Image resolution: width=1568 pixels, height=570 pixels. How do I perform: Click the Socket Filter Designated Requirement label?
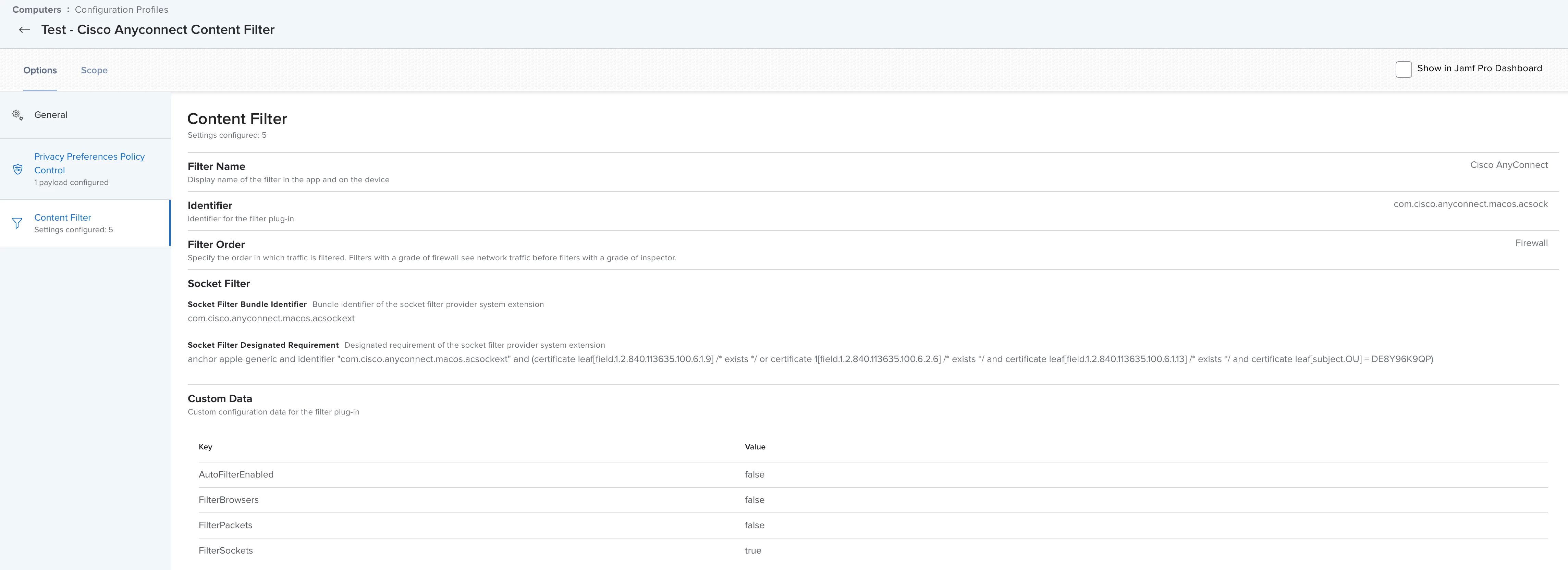263,345
